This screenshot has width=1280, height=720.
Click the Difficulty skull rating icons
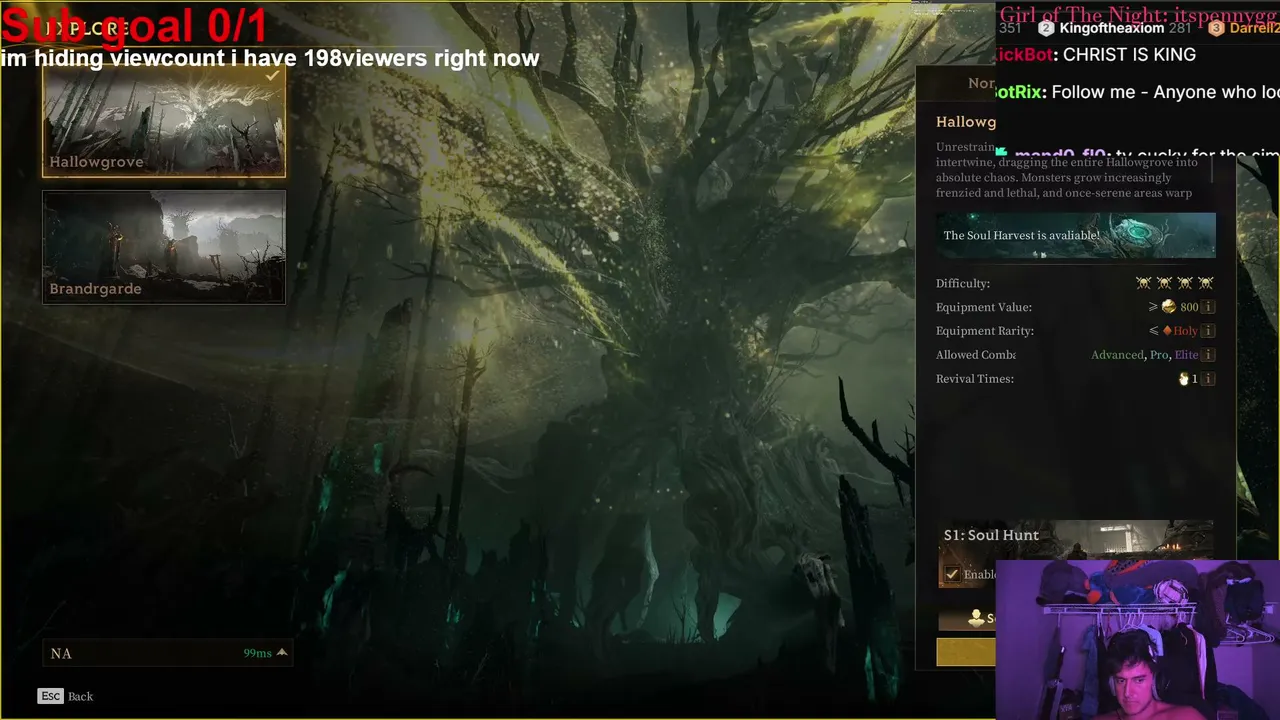point(1175,283)
